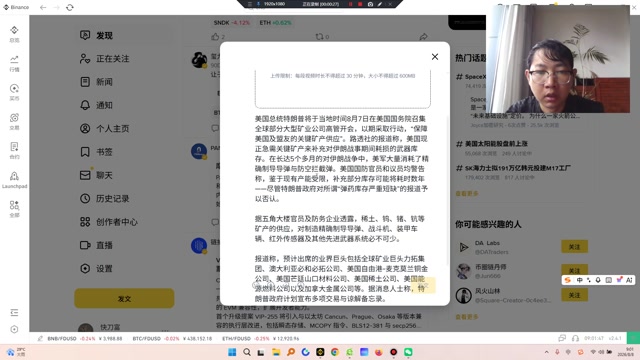
Task: Click the window-layout icon in status bar
Action: point(562,338)
